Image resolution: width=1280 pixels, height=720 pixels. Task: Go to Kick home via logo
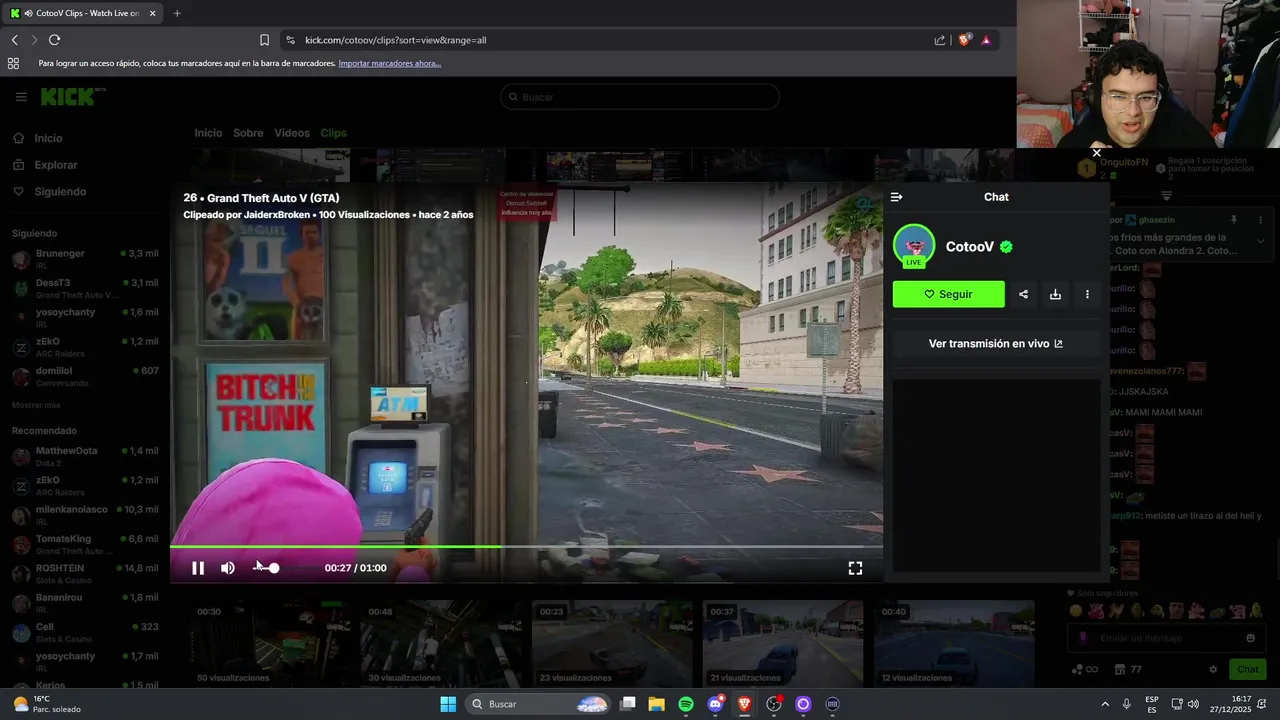pos(68,97)
